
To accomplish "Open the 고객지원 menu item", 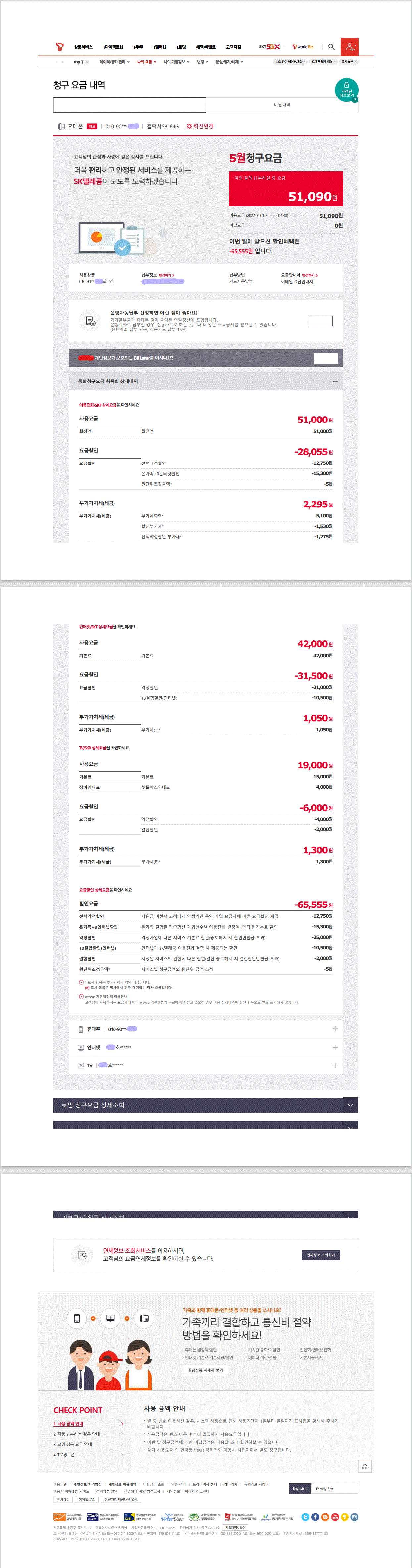I will (233, 47).
